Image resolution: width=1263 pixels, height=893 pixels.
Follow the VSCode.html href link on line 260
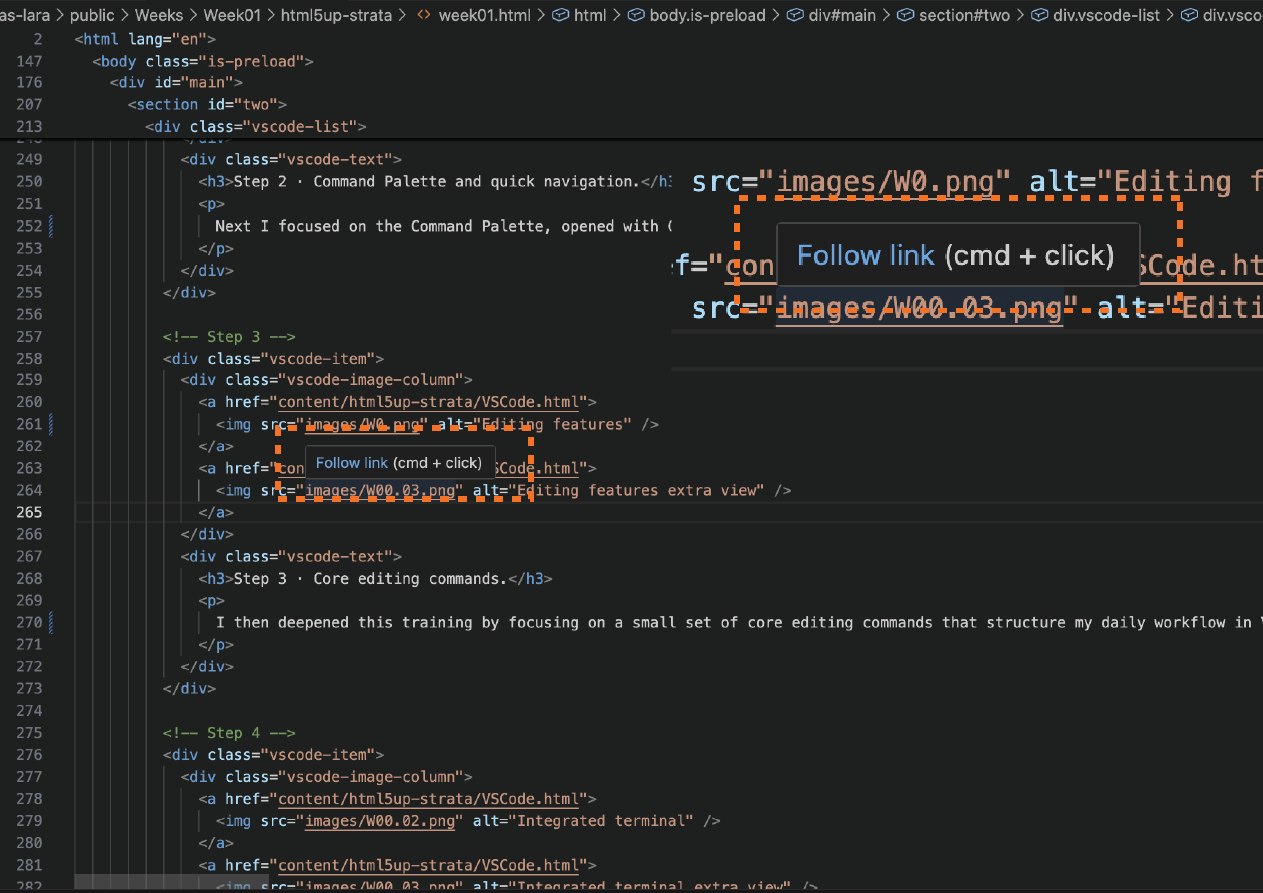pyautogui.click(x=429, y=403)
